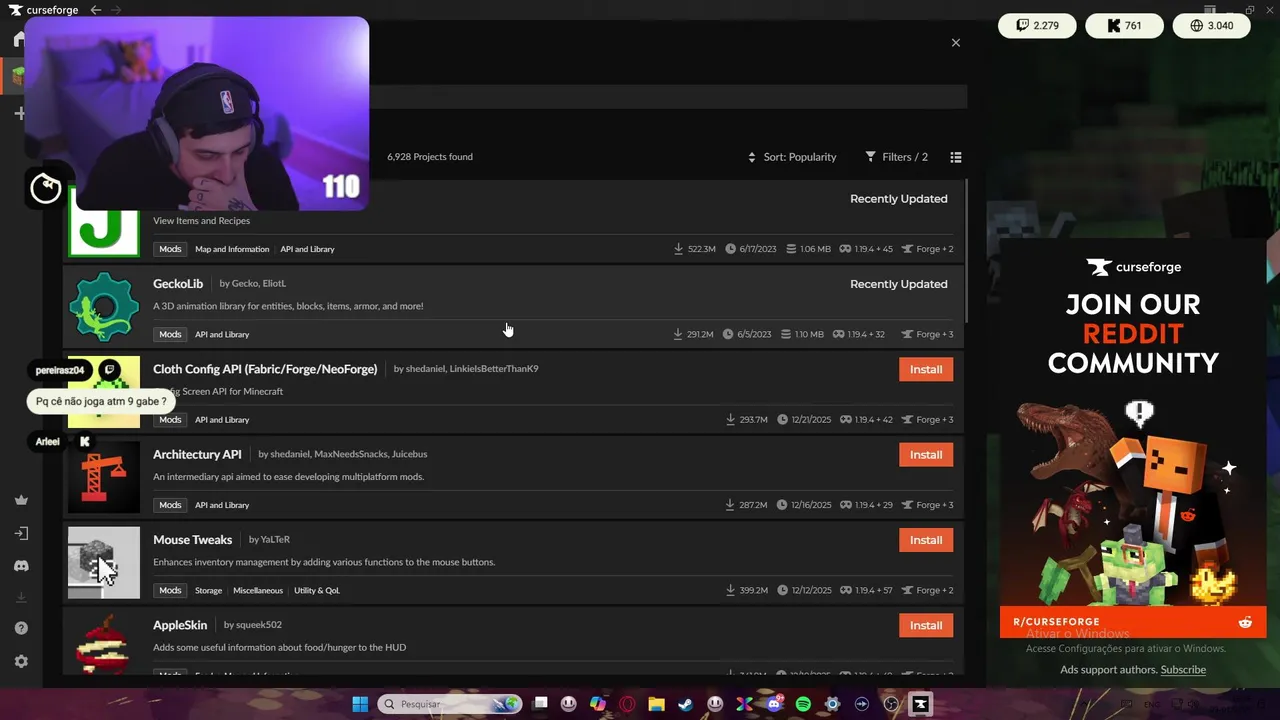Switch list layout using view icon
This screenshot has height=720, width=1280.
(x=956, y=157)
